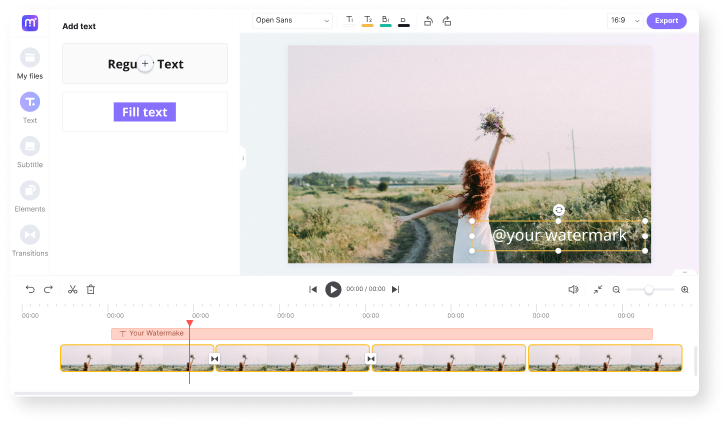The width and height of the screenshot is (726, 424).
Task: Click the zoom in magnifier icon
Action: pyautogui.click(x=685, y=289)
